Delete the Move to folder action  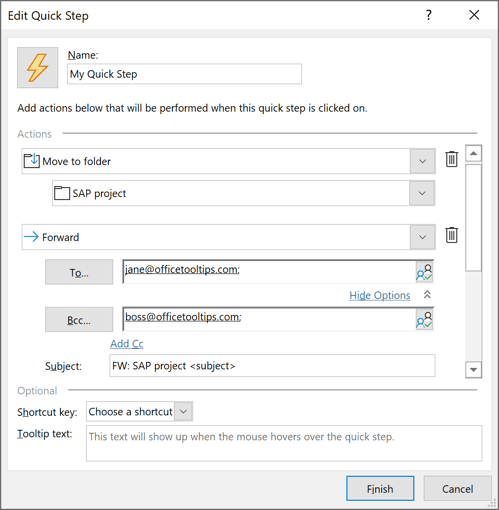tap(452, 159)
